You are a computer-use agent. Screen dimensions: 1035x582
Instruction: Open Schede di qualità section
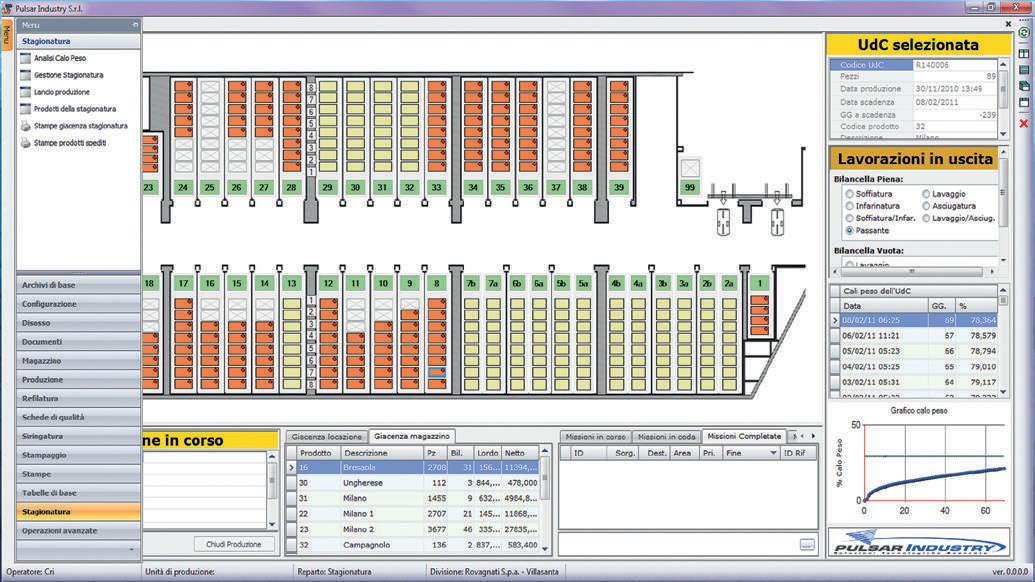pos(78,418)
